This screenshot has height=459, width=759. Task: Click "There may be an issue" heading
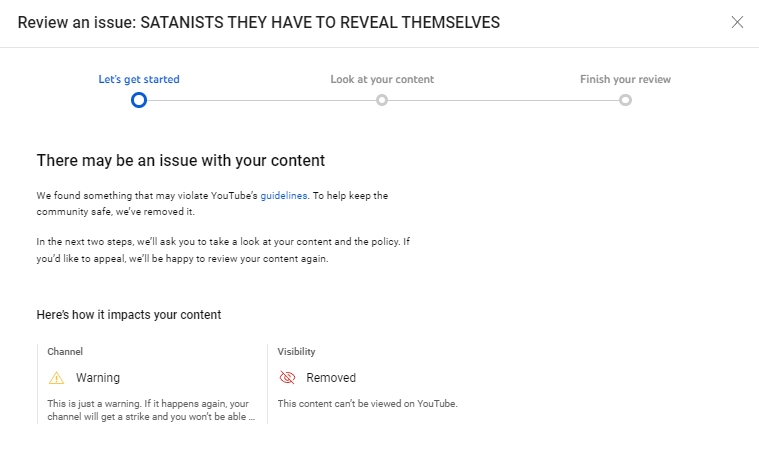[181, 160]
